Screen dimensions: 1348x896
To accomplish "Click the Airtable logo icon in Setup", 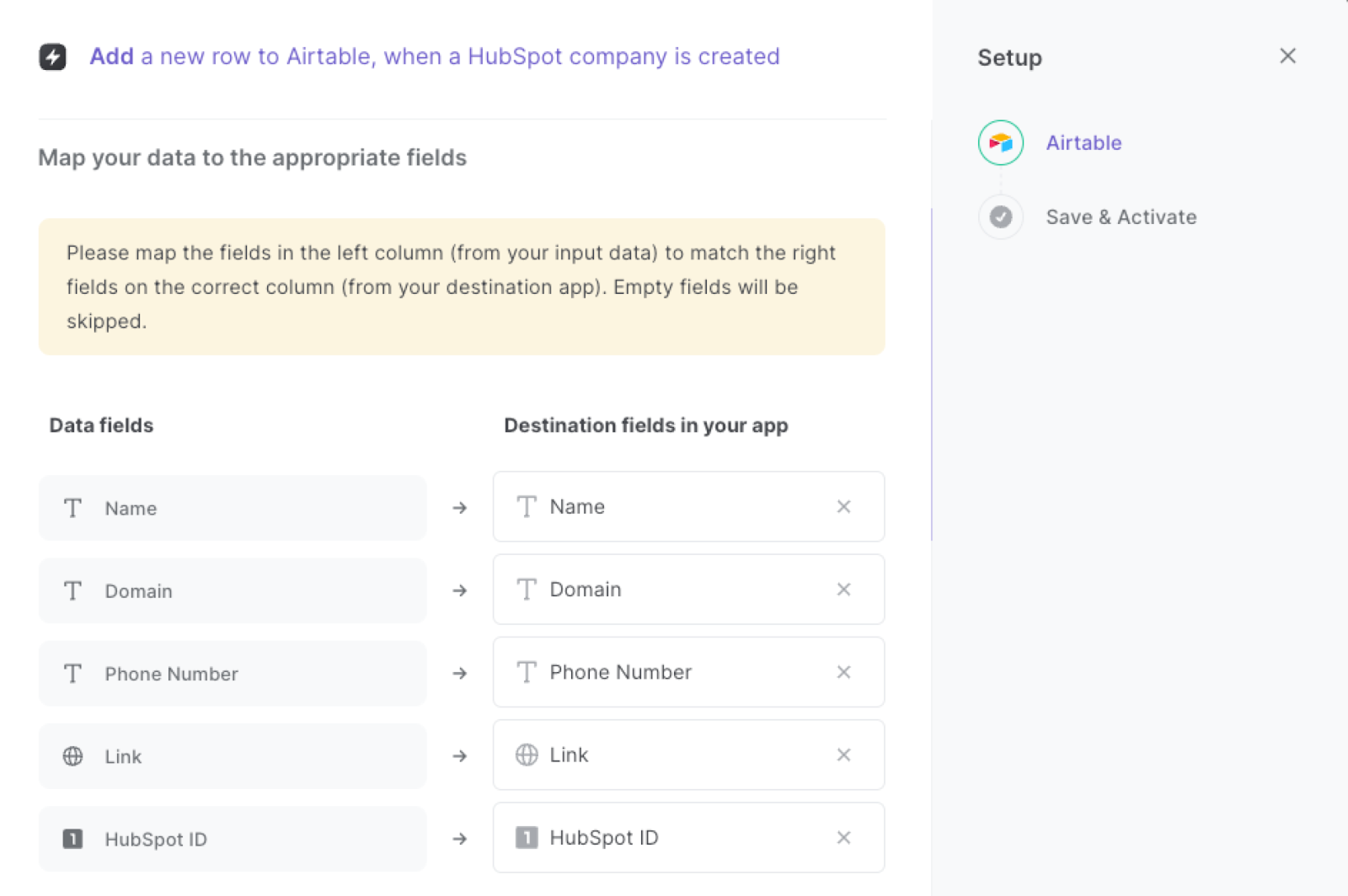I will (1001, 143).
